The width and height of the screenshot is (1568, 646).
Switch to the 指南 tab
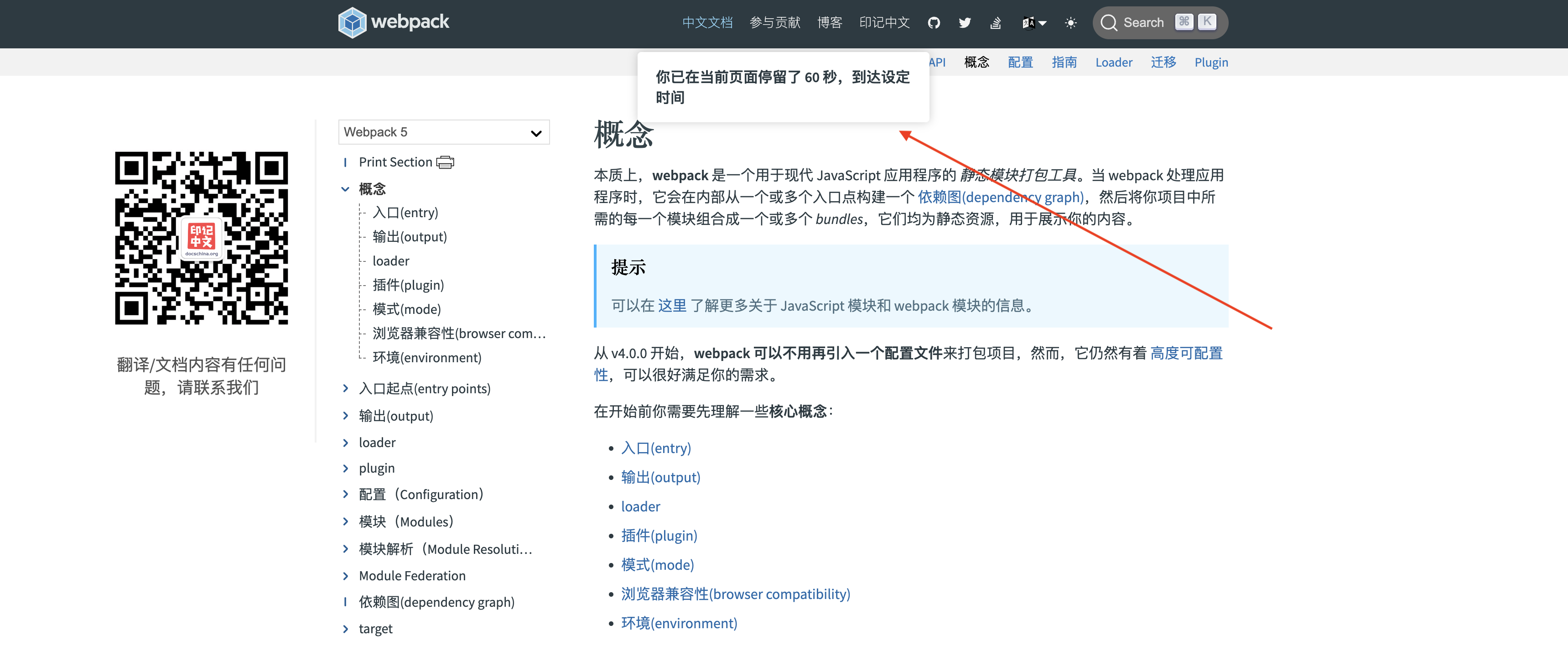[1064, 62]
